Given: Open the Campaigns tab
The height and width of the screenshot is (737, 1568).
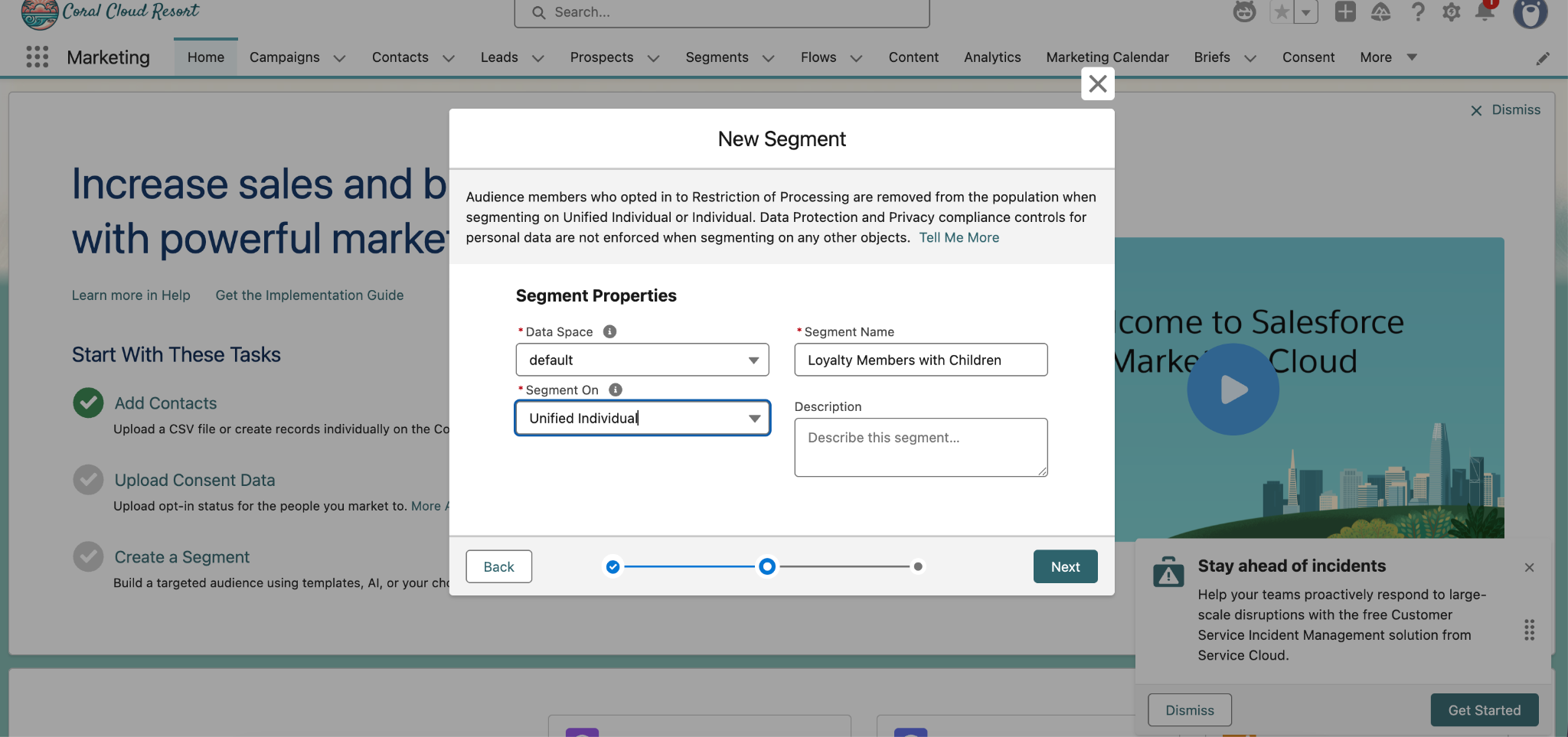Looking at the screenshot, I should pos(285,57).
